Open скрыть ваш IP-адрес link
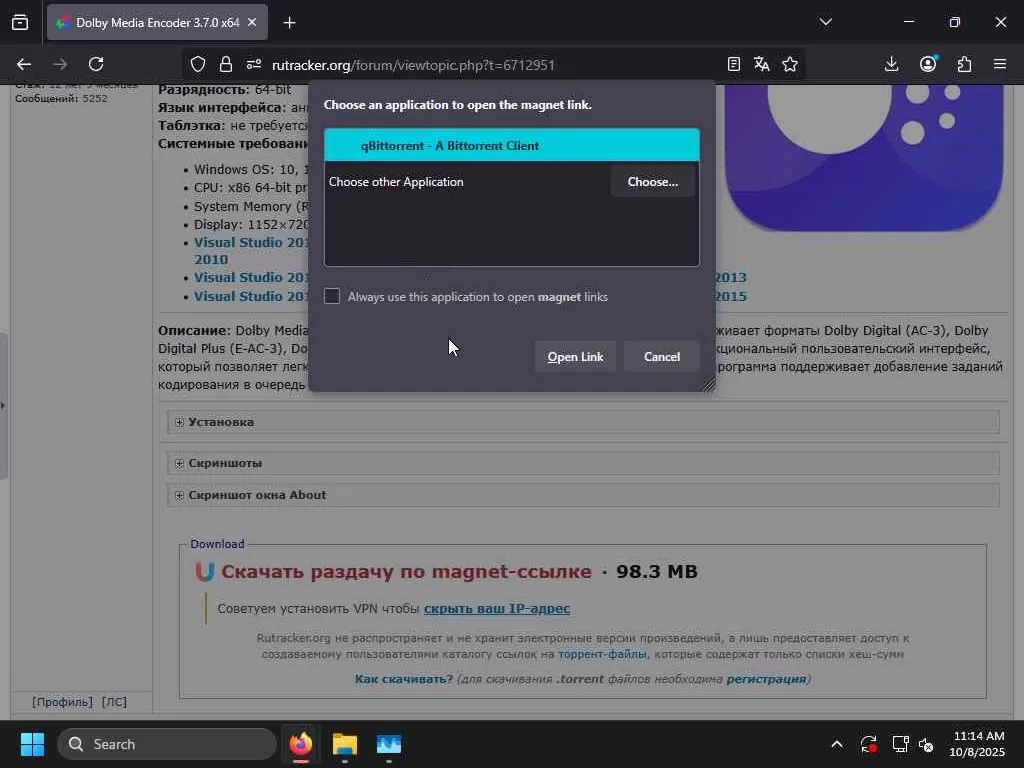The height and width of the screenshot is (768, 1024). (x=496, y=609)
